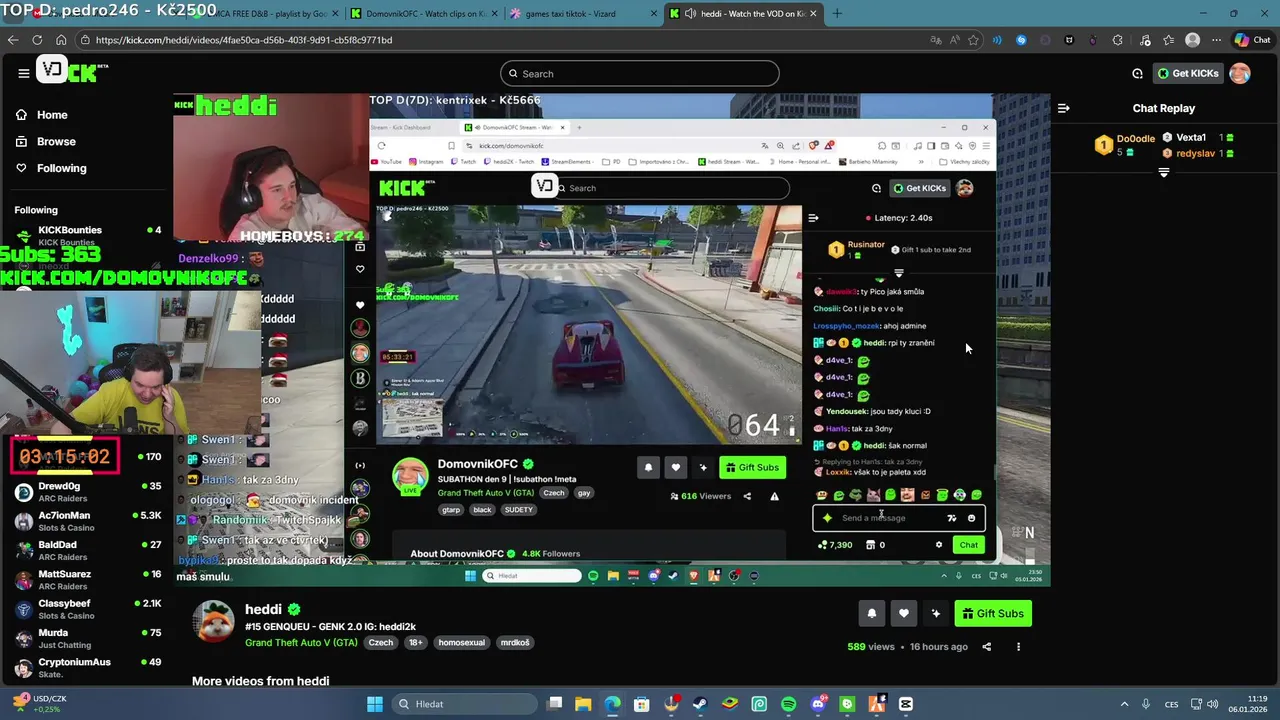The width and height of the screenshot is (1280, 720).
Task: Open Following in Kick sidebar
Action: point(51,168)
